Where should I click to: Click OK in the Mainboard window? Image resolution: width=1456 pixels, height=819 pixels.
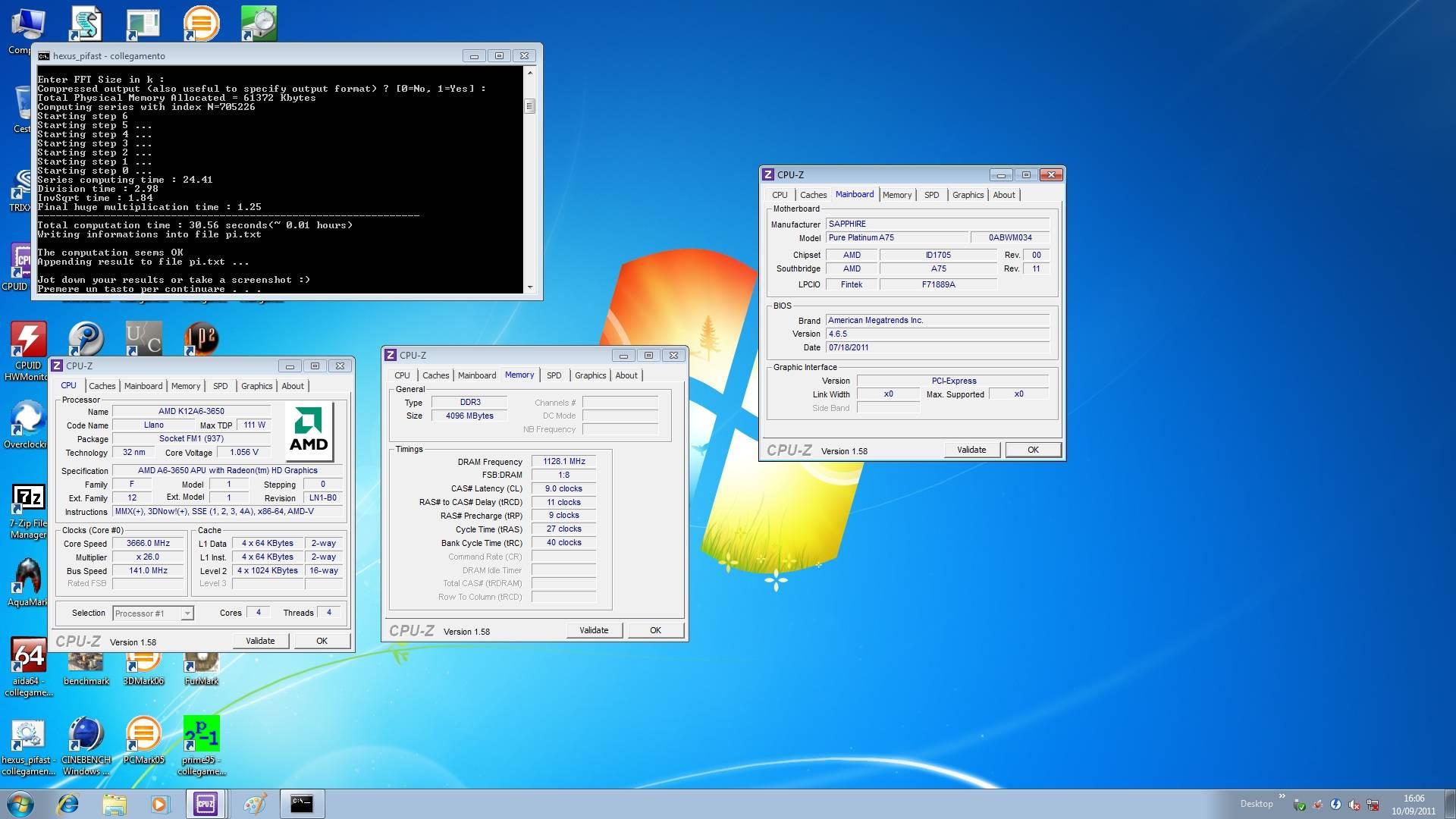[x=1033, y=450]
